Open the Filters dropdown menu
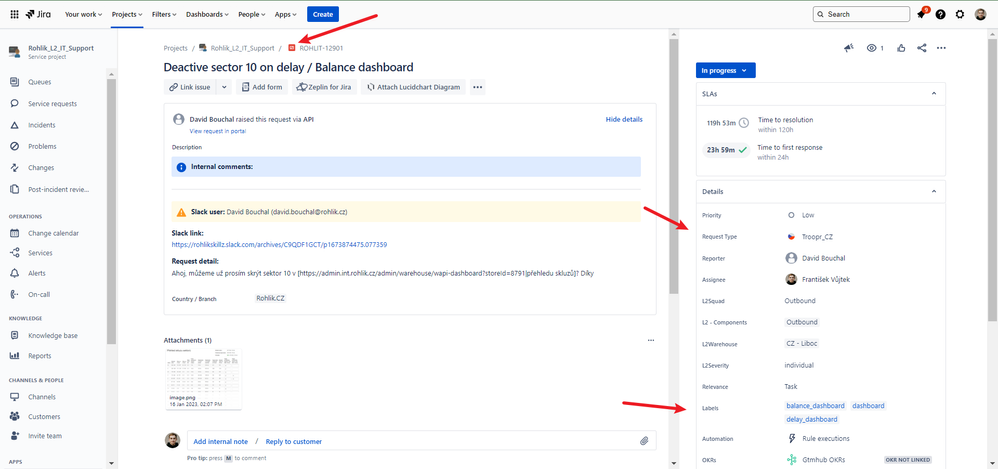 (x=165, y=14)
